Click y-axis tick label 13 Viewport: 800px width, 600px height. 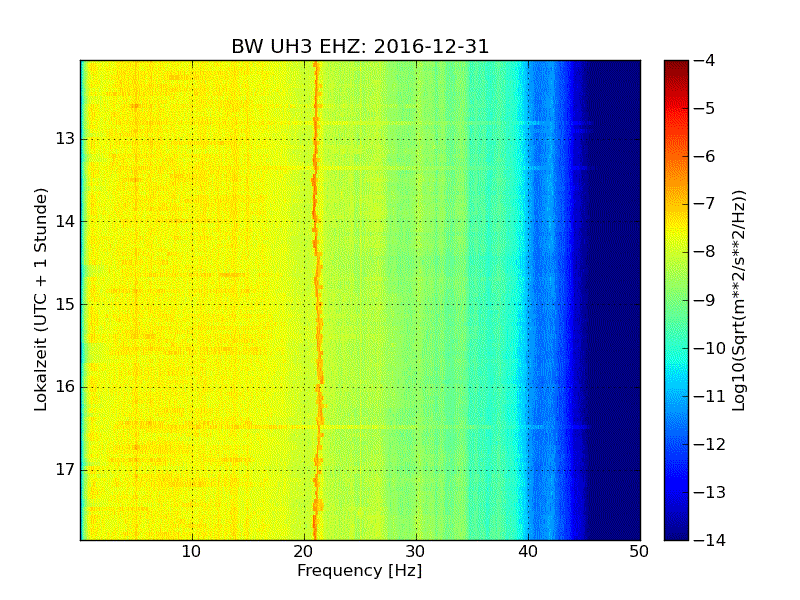[x=65, y=139]
